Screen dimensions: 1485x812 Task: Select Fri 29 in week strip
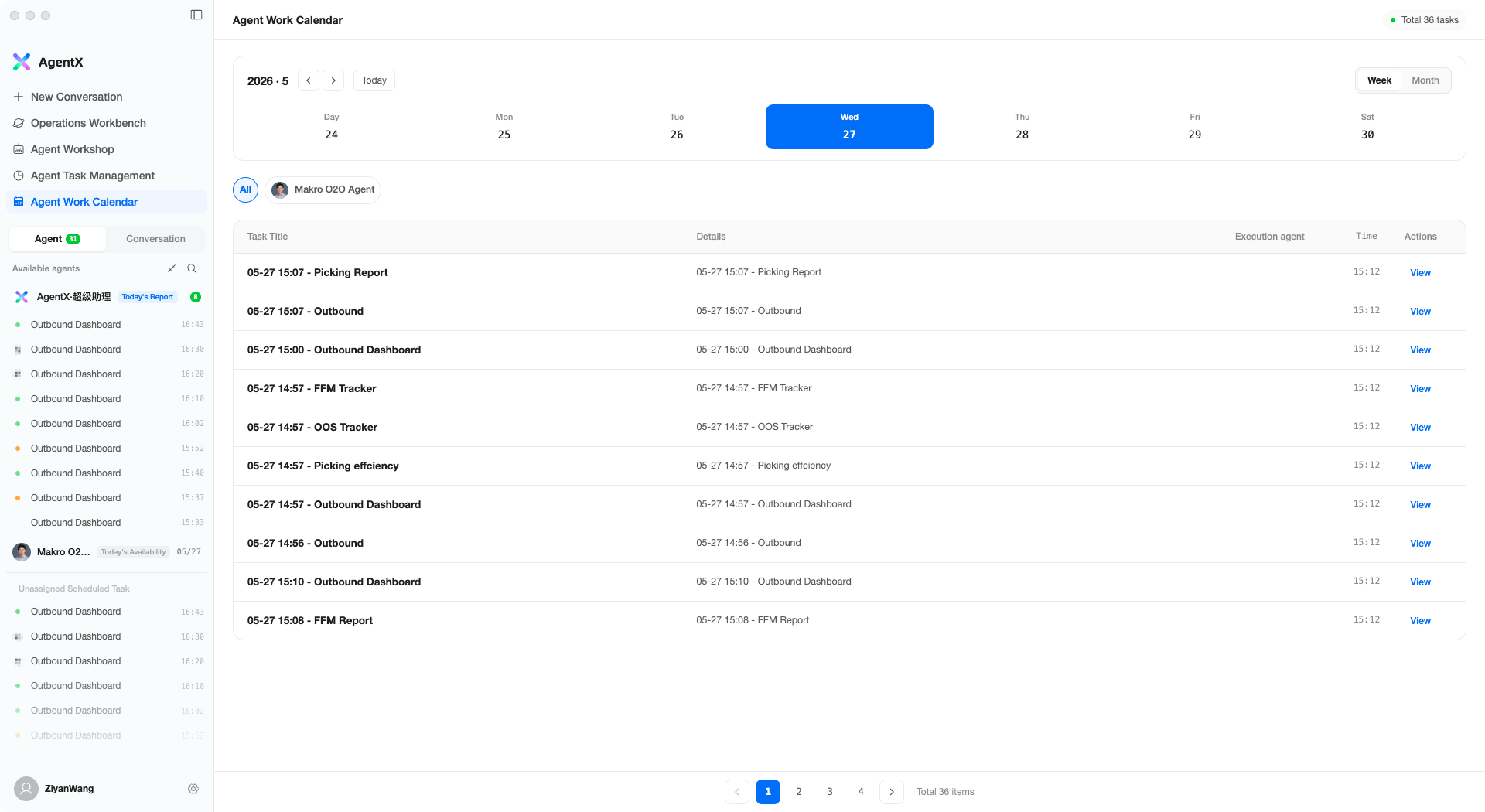click(x=1195, y=127)
